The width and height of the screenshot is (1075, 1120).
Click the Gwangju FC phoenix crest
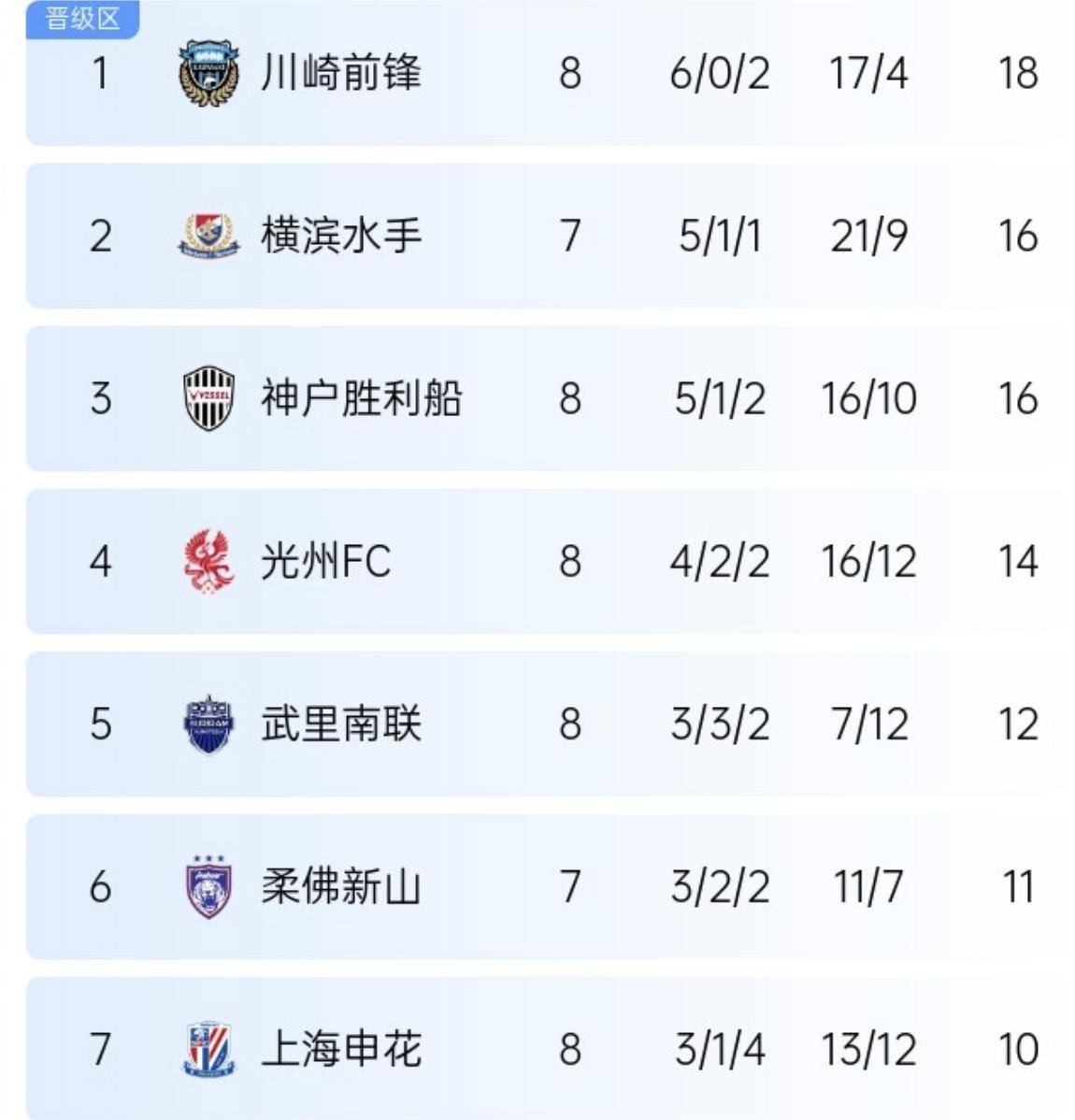(x=208, y=560)
